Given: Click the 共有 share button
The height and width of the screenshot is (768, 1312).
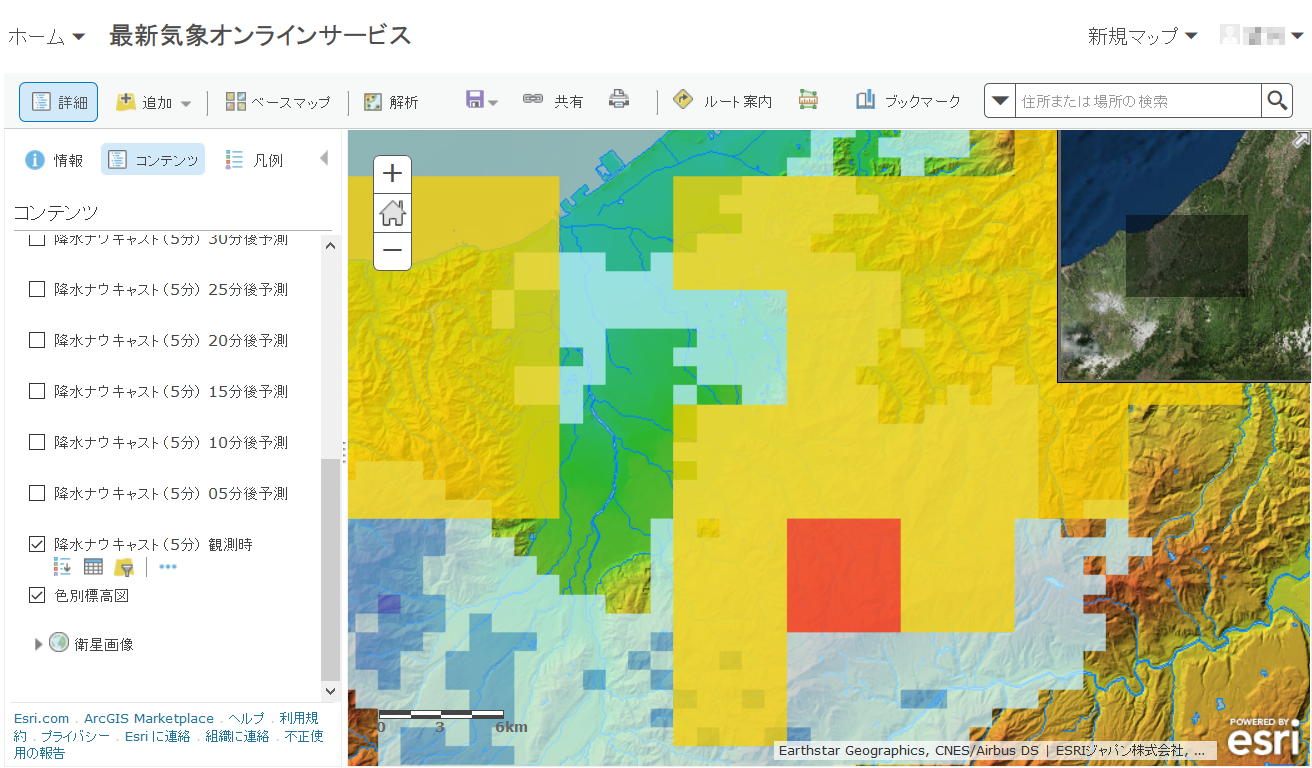Looking at the screenshot, I should [554, 101].
